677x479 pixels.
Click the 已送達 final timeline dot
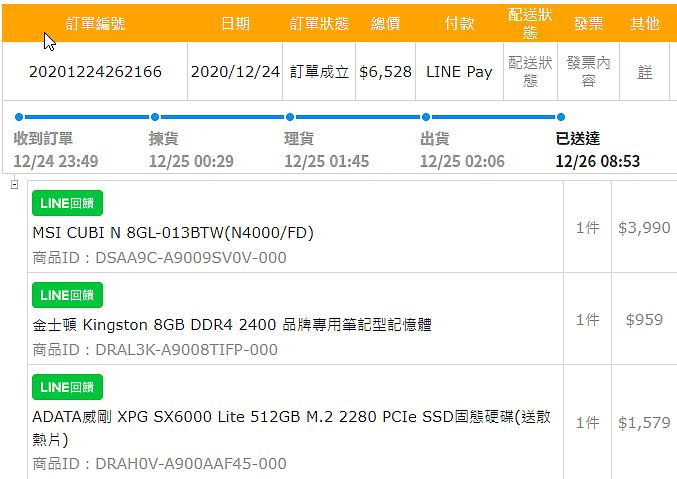(x=560, y=117)
